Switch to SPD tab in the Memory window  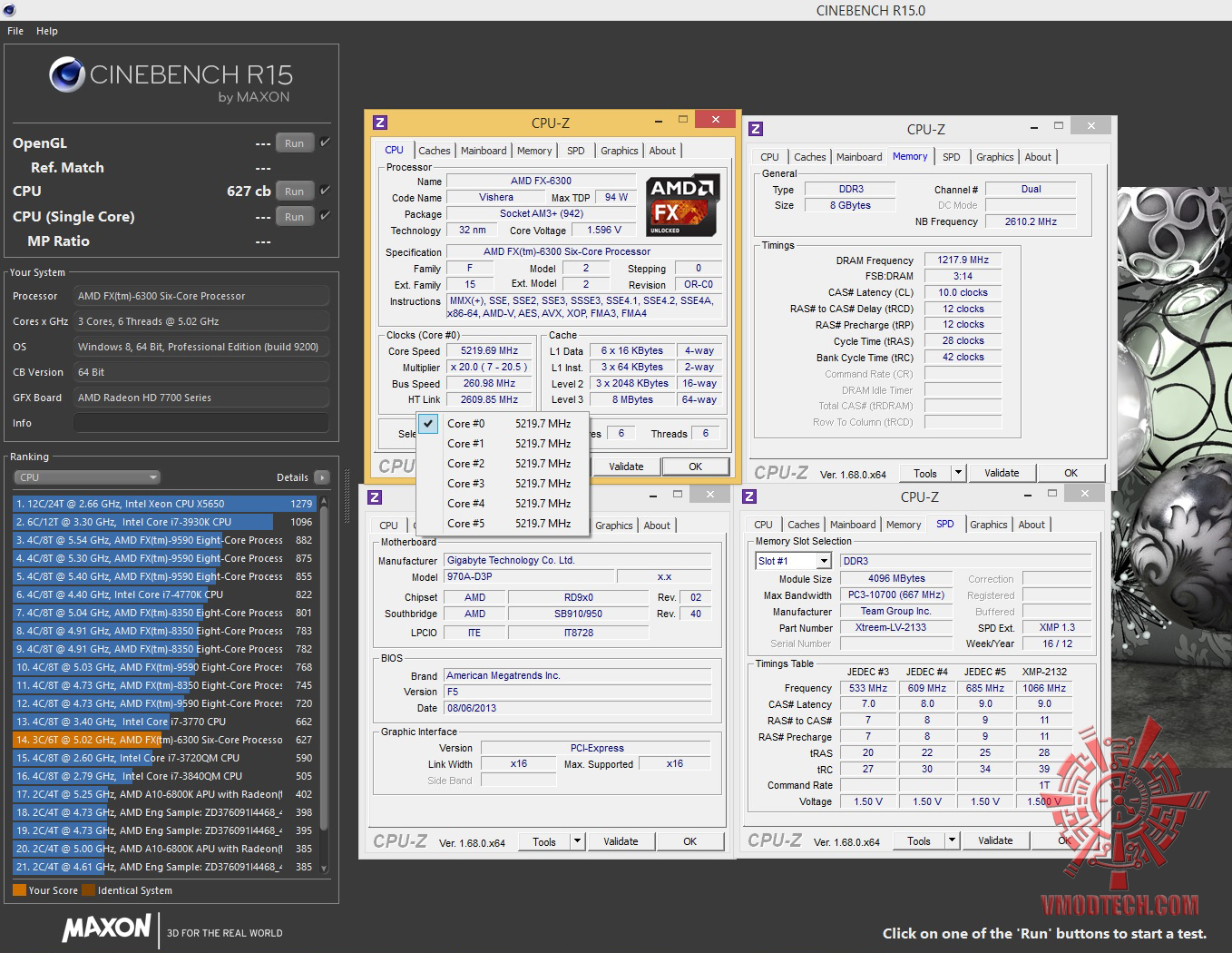[x=952, y=157]
